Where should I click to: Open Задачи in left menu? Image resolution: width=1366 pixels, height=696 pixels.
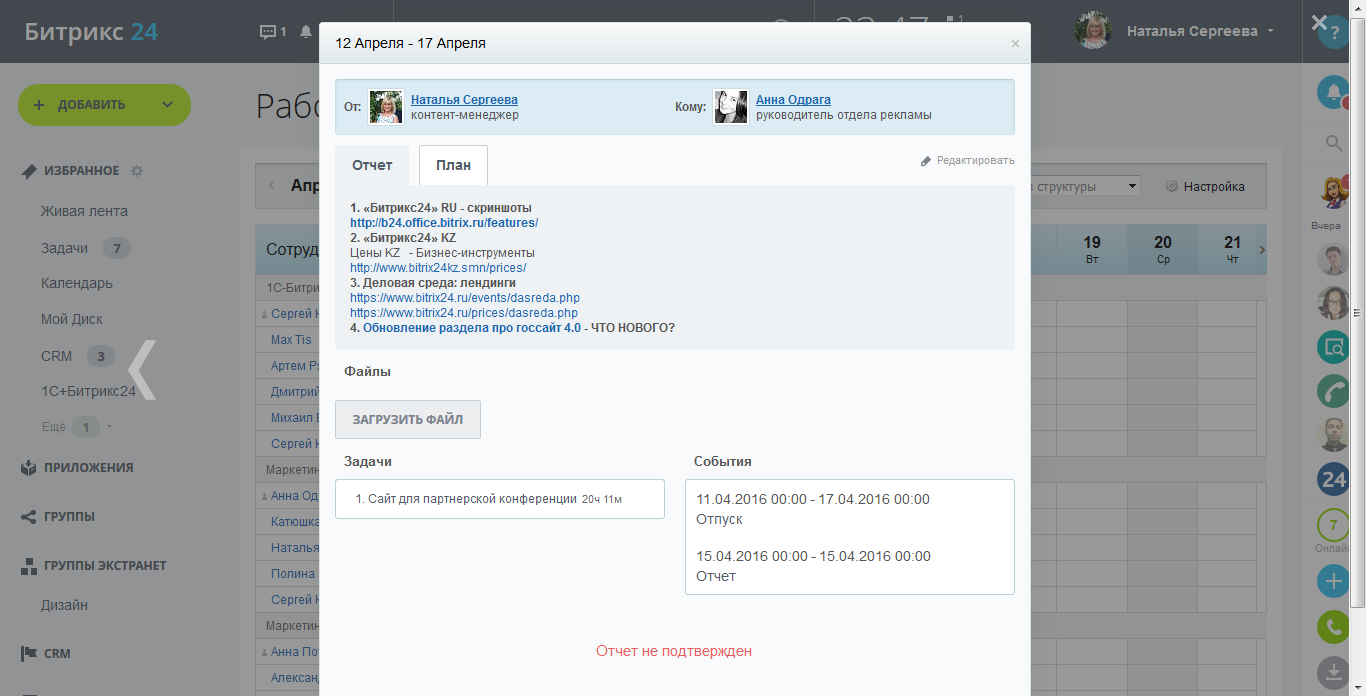point(65,248)
